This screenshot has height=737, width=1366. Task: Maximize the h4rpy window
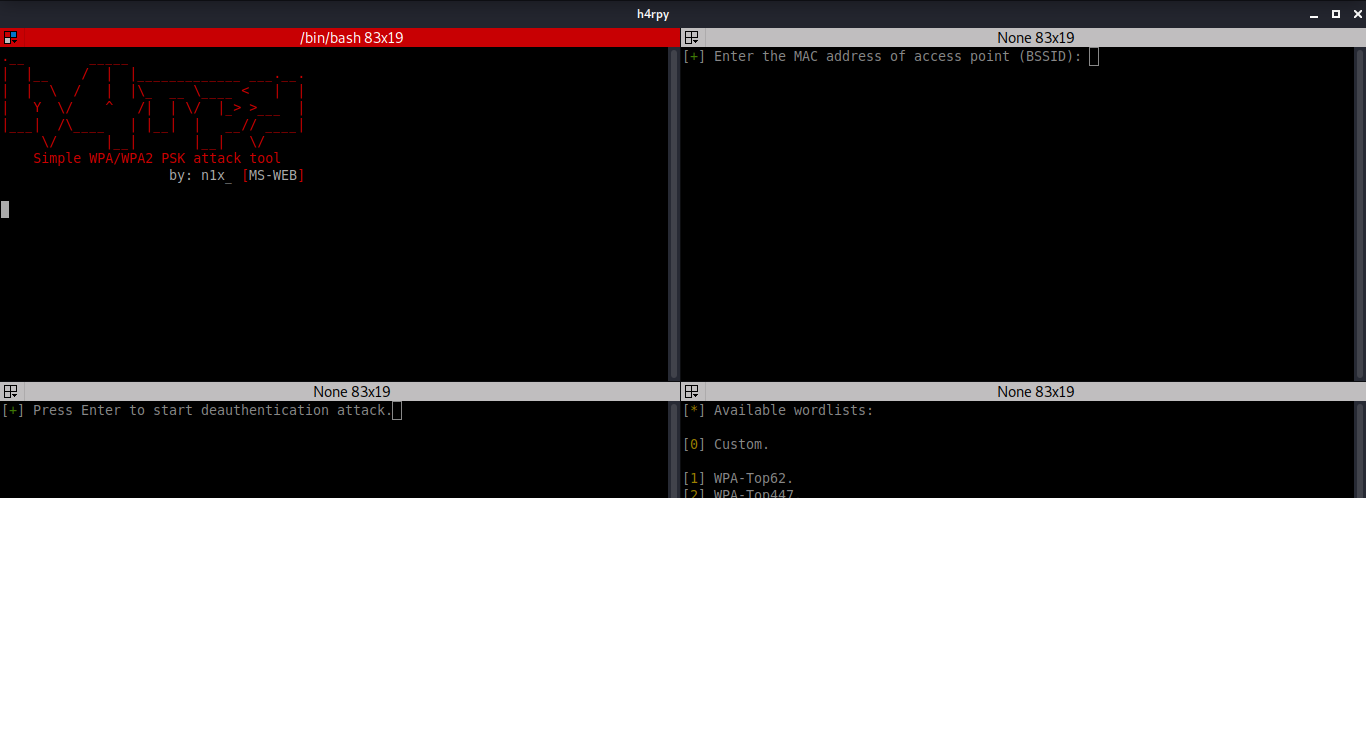[1335, 14]
